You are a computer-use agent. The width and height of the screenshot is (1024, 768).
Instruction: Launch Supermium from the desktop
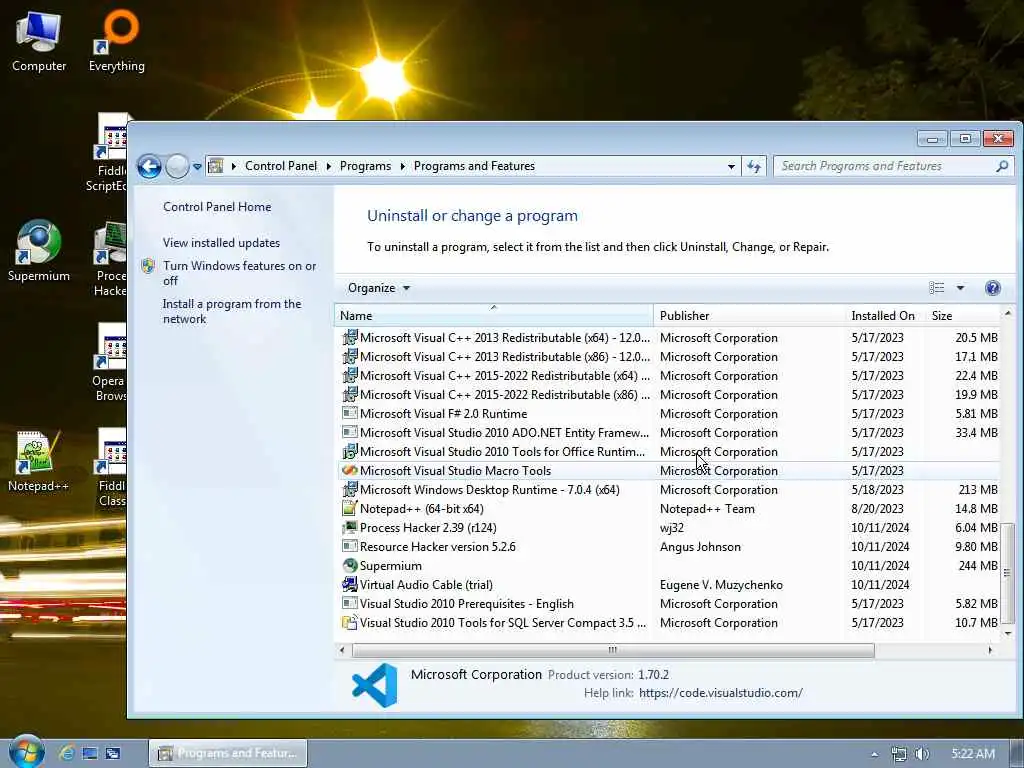point(39,251)
